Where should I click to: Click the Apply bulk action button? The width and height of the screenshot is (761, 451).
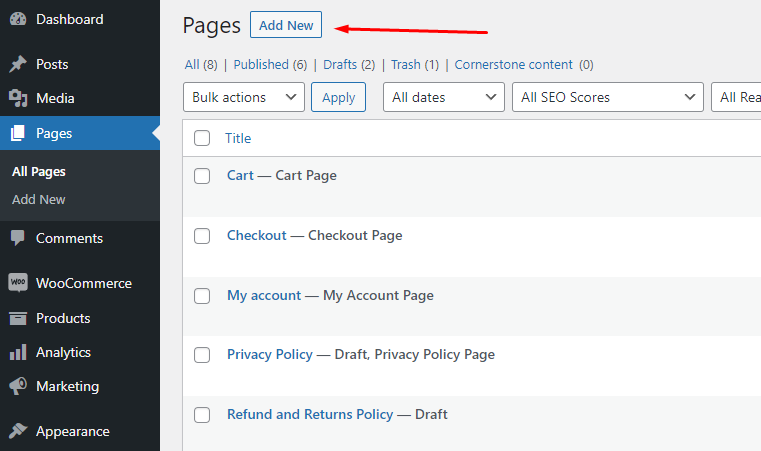tap(338, 97)
